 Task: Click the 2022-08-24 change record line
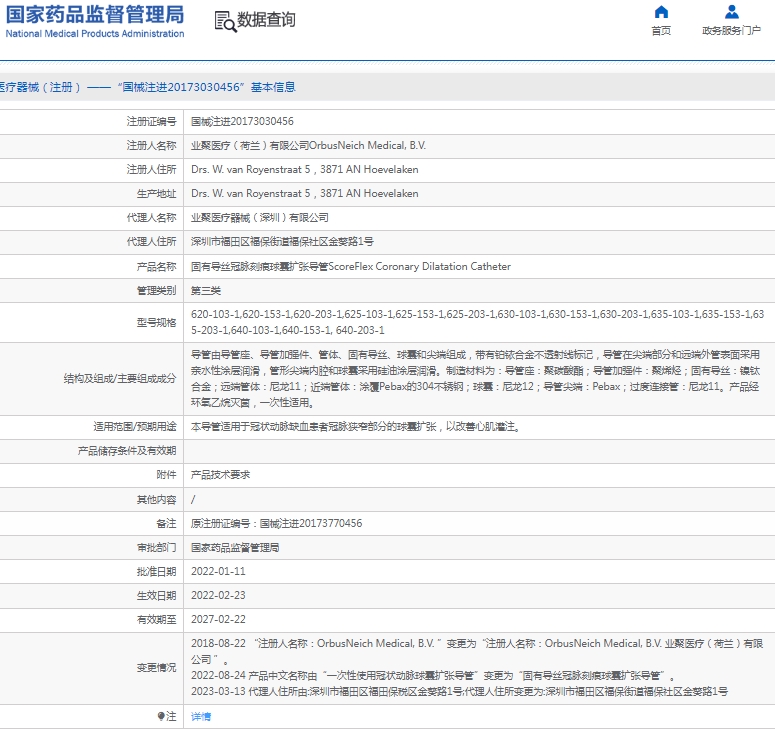point(432,676)
